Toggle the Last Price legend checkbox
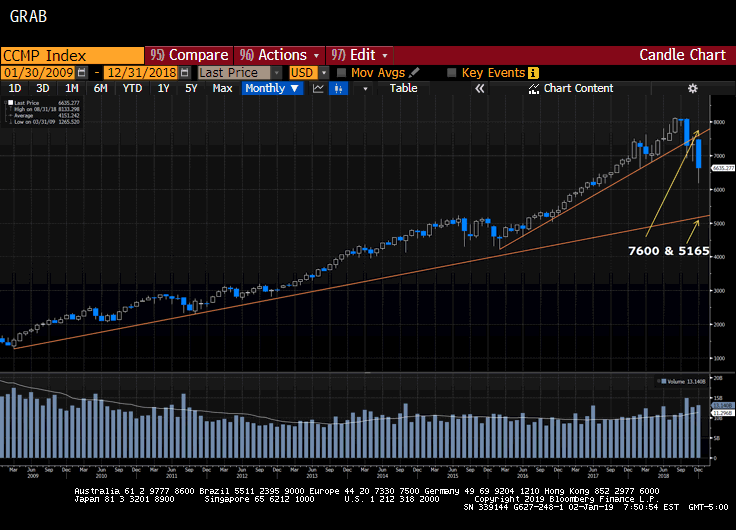 tap(10, 102)
